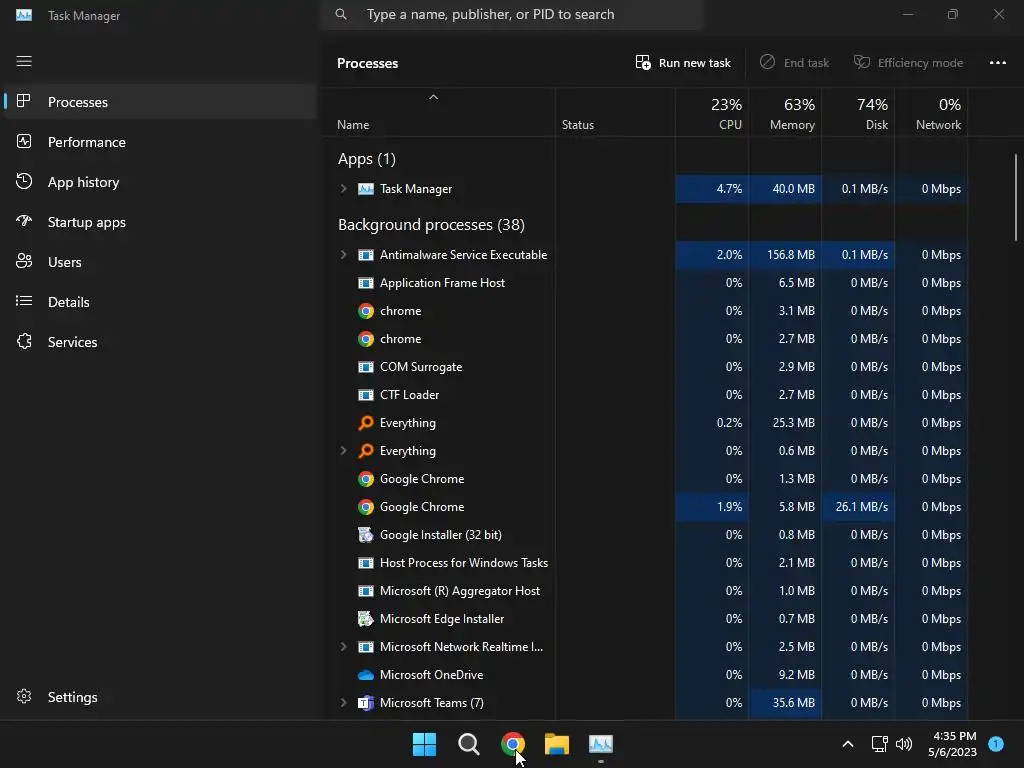Click the search magnifier icon in title bar
The width and height of the screenshot is (1024, 768).
(341, 14)
